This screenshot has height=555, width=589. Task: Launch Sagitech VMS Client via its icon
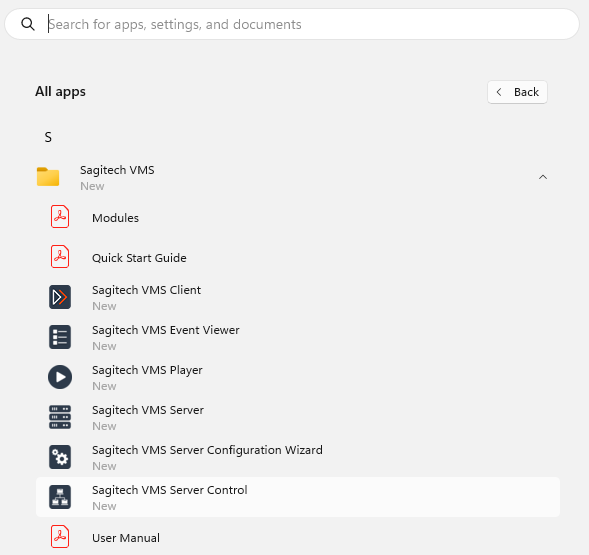60,297
